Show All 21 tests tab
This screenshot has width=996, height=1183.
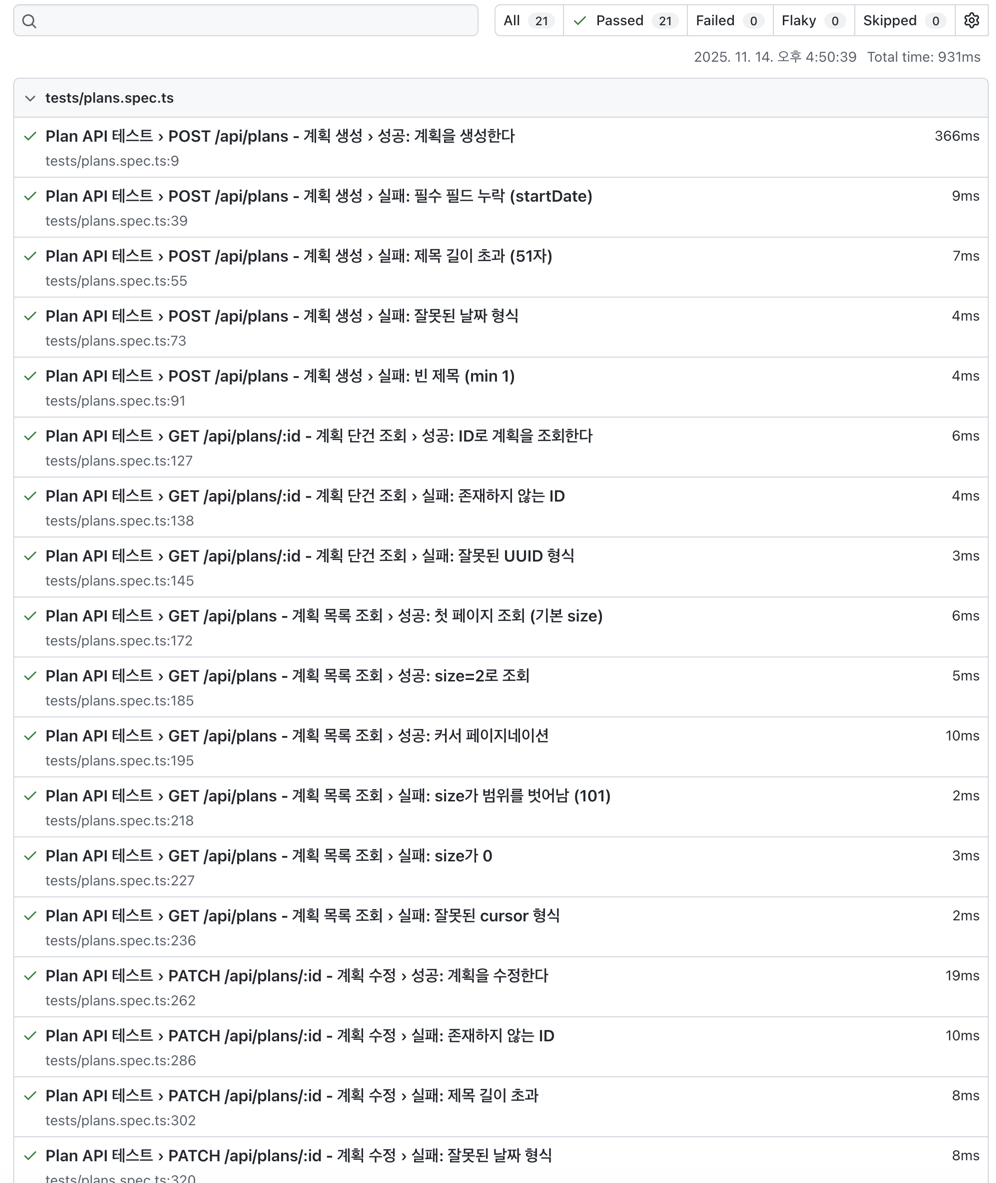[528, 21]
